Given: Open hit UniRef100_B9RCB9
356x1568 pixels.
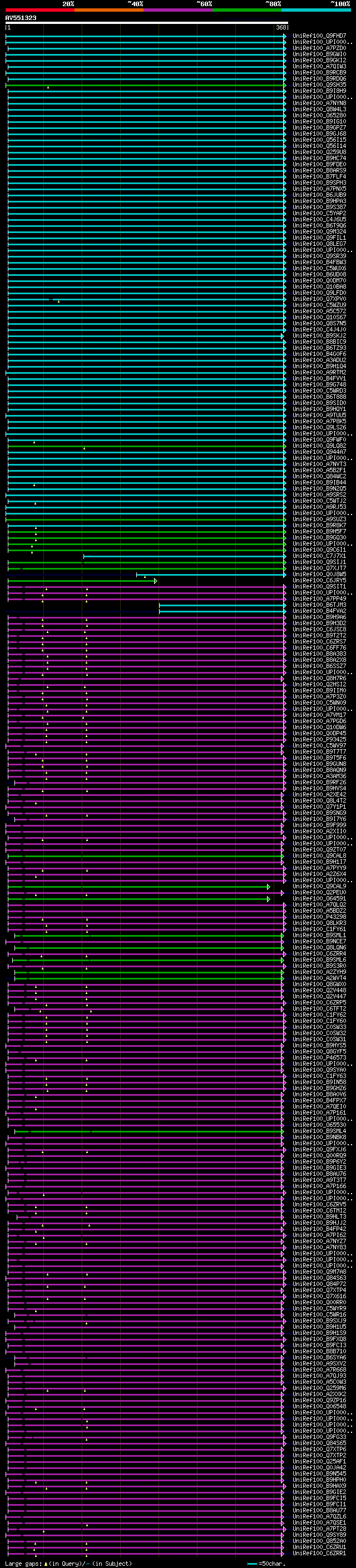Looking at the screenshot, I should [x=319, y=72].
